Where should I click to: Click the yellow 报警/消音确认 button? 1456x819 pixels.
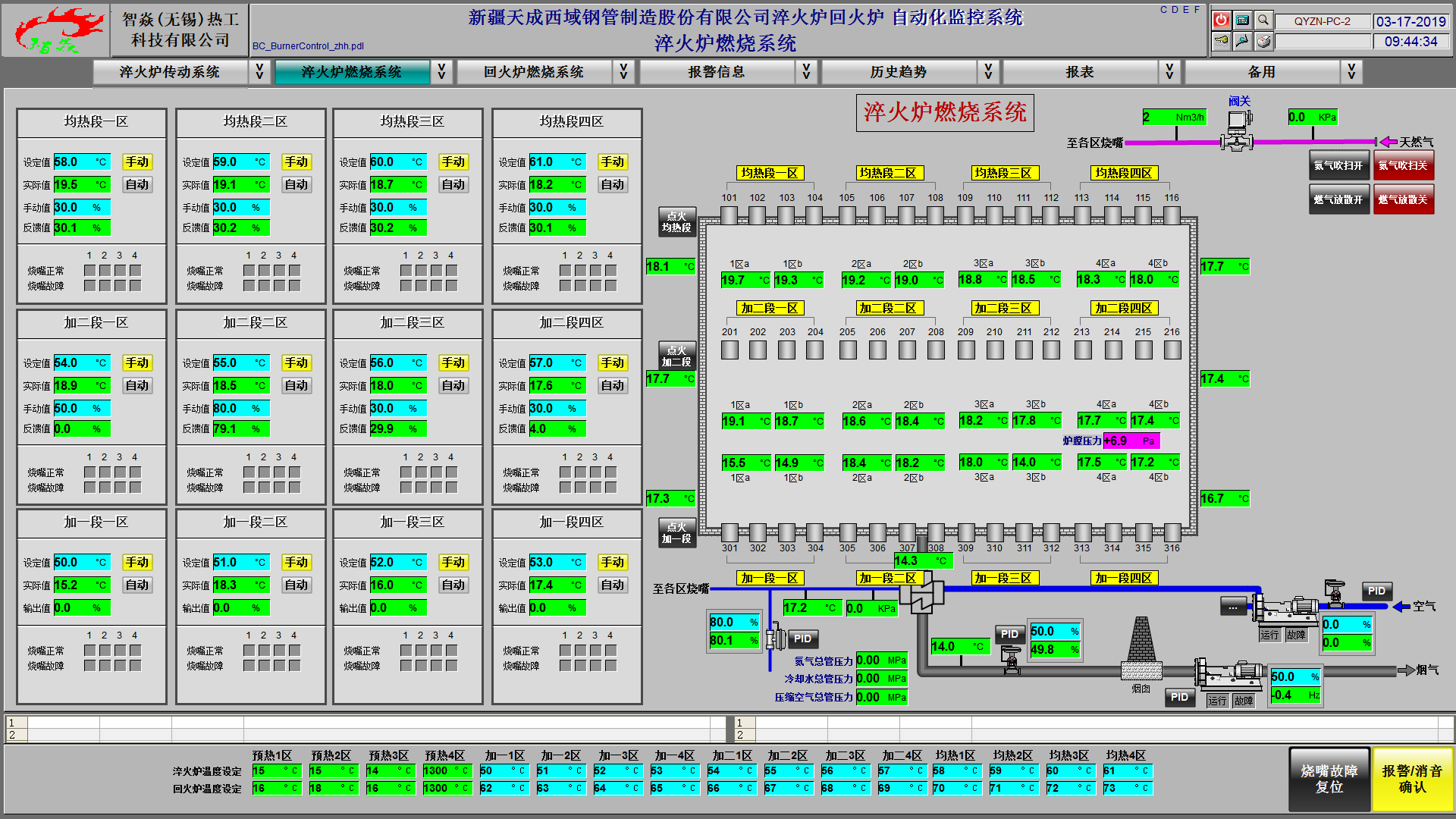(x=1412, y=779)
